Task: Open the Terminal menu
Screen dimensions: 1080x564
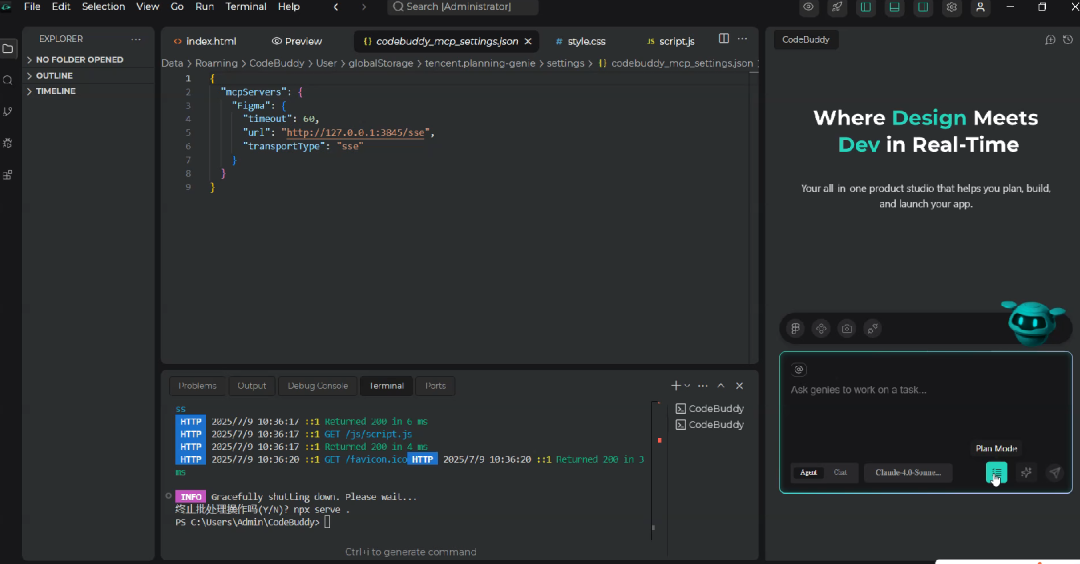Action: coord(246,7)
